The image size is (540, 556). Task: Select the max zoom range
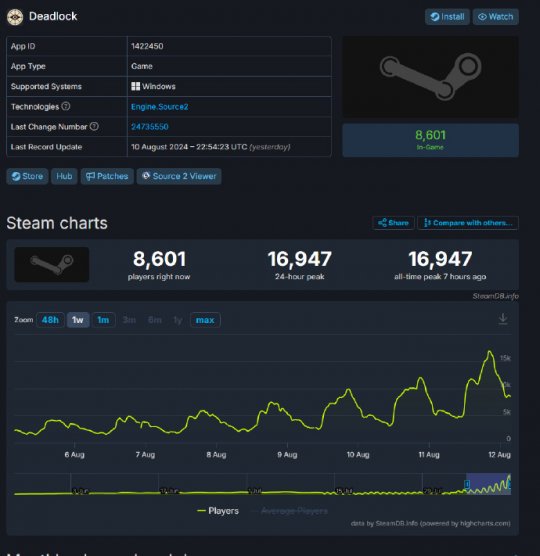coord(205,320)
